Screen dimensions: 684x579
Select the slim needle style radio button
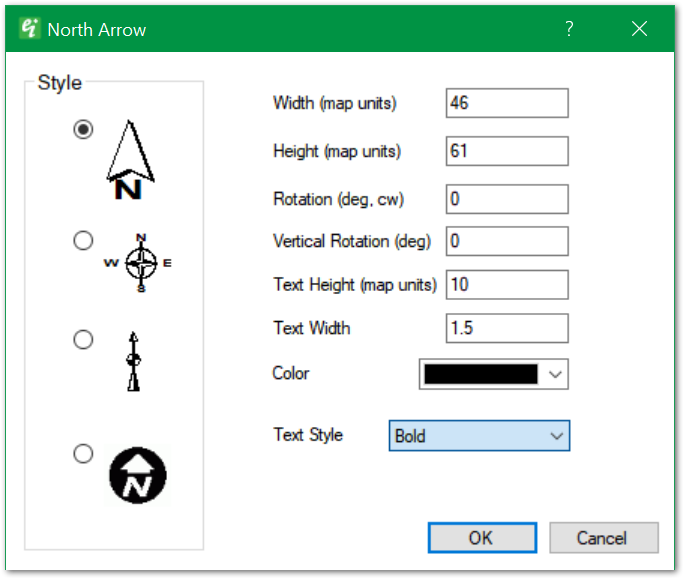(84, 340)
